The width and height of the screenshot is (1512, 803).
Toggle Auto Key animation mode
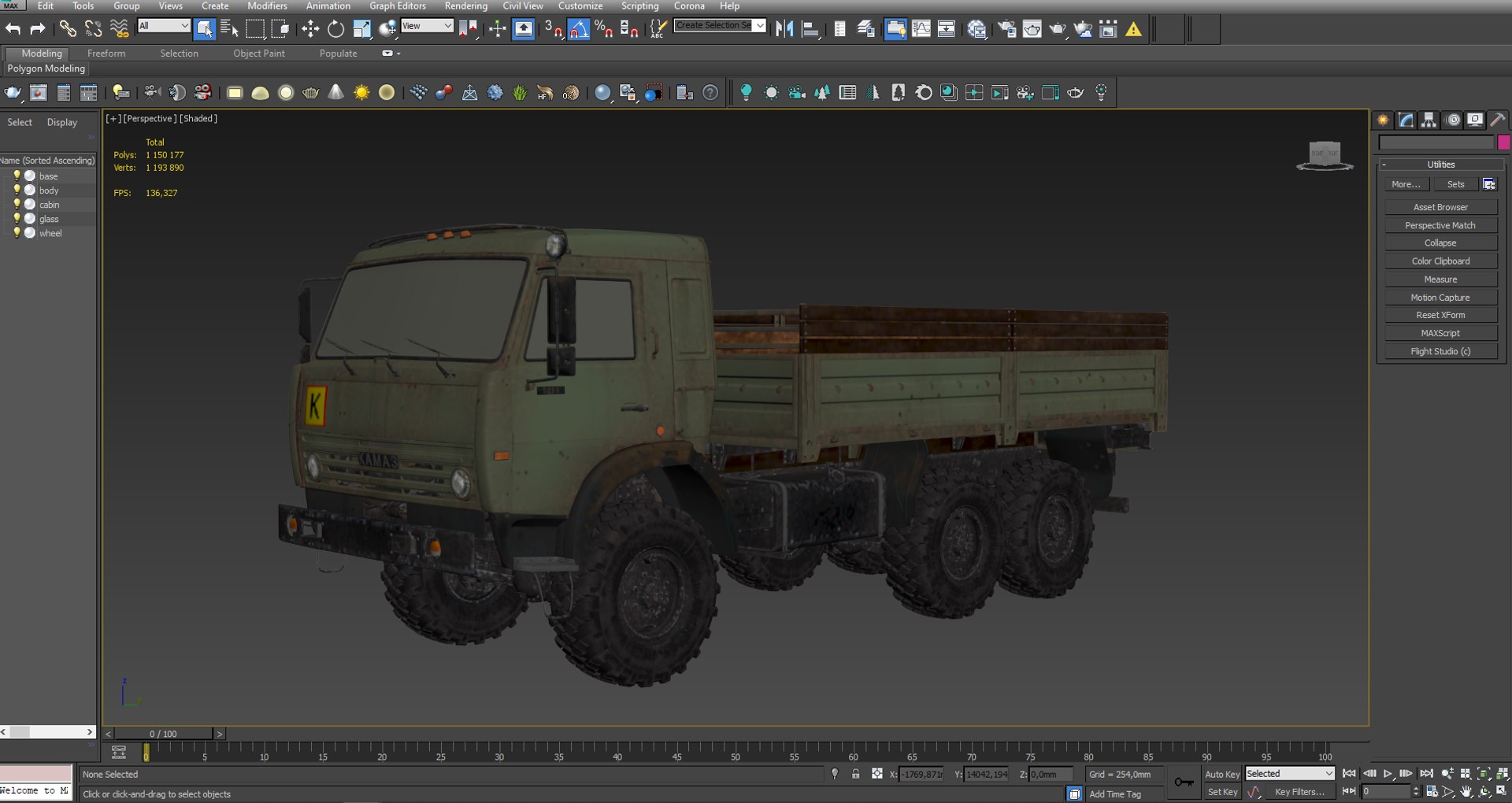(x=1222, y=774)
